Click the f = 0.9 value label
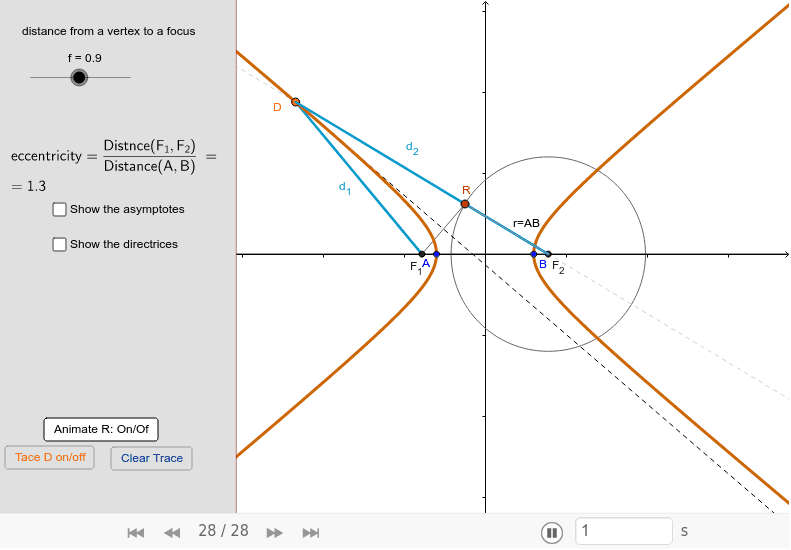Screen dimensions: 791x550 85,59
